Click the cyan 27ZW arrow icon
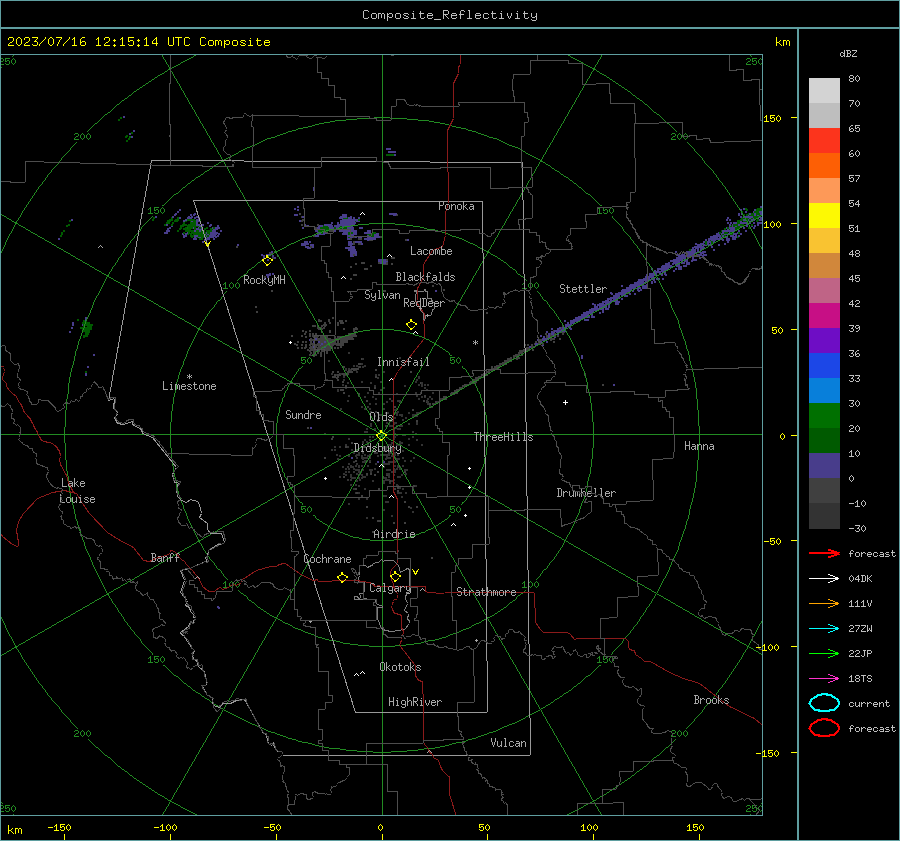Image resolution: width=900 pixels, height=841 pixels. pyautogui.click(x=824, y=629)
